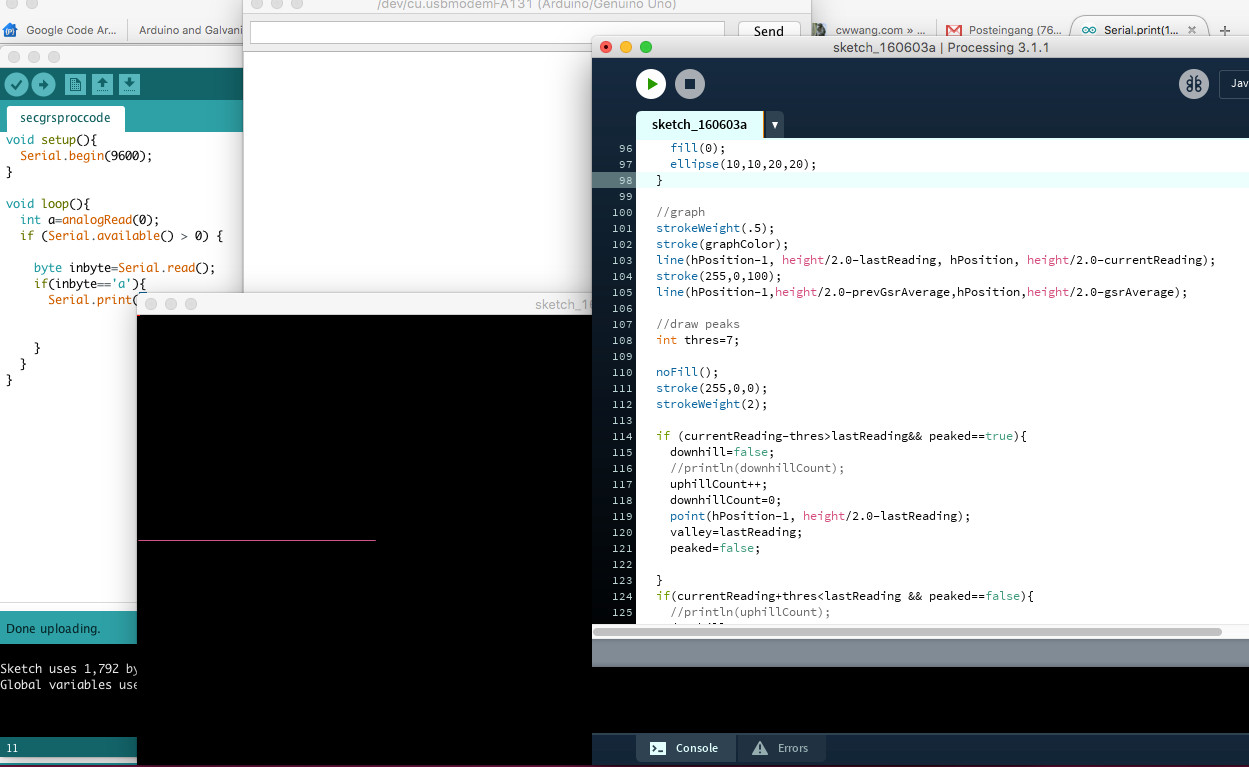This screenshot has width=1249, height=767.
Task: Open the Posteingang Gmail browser tab
Action: point(1004,30)
